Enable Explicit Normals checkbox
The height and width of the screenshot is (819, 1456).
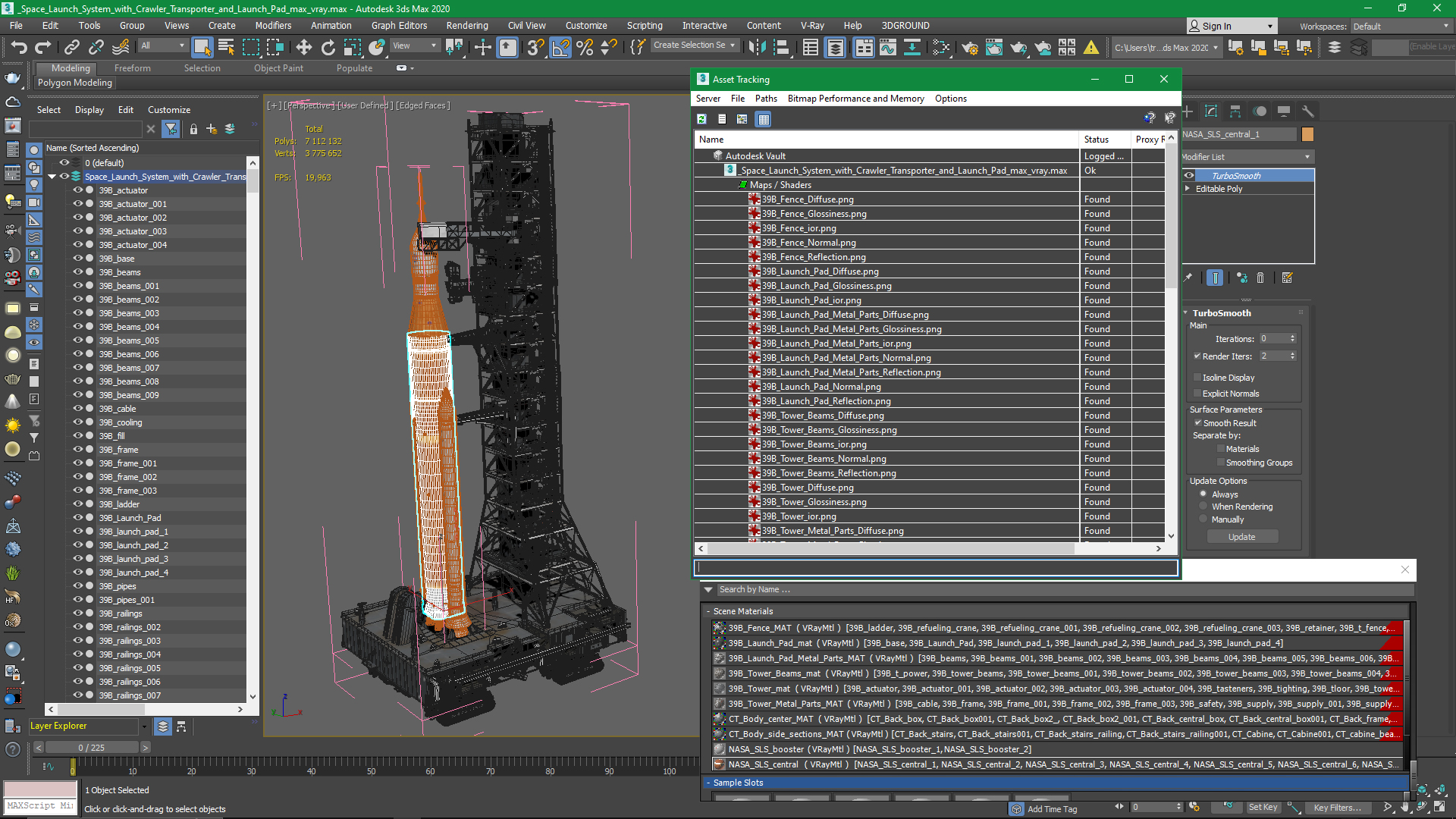pos(1197,393)
